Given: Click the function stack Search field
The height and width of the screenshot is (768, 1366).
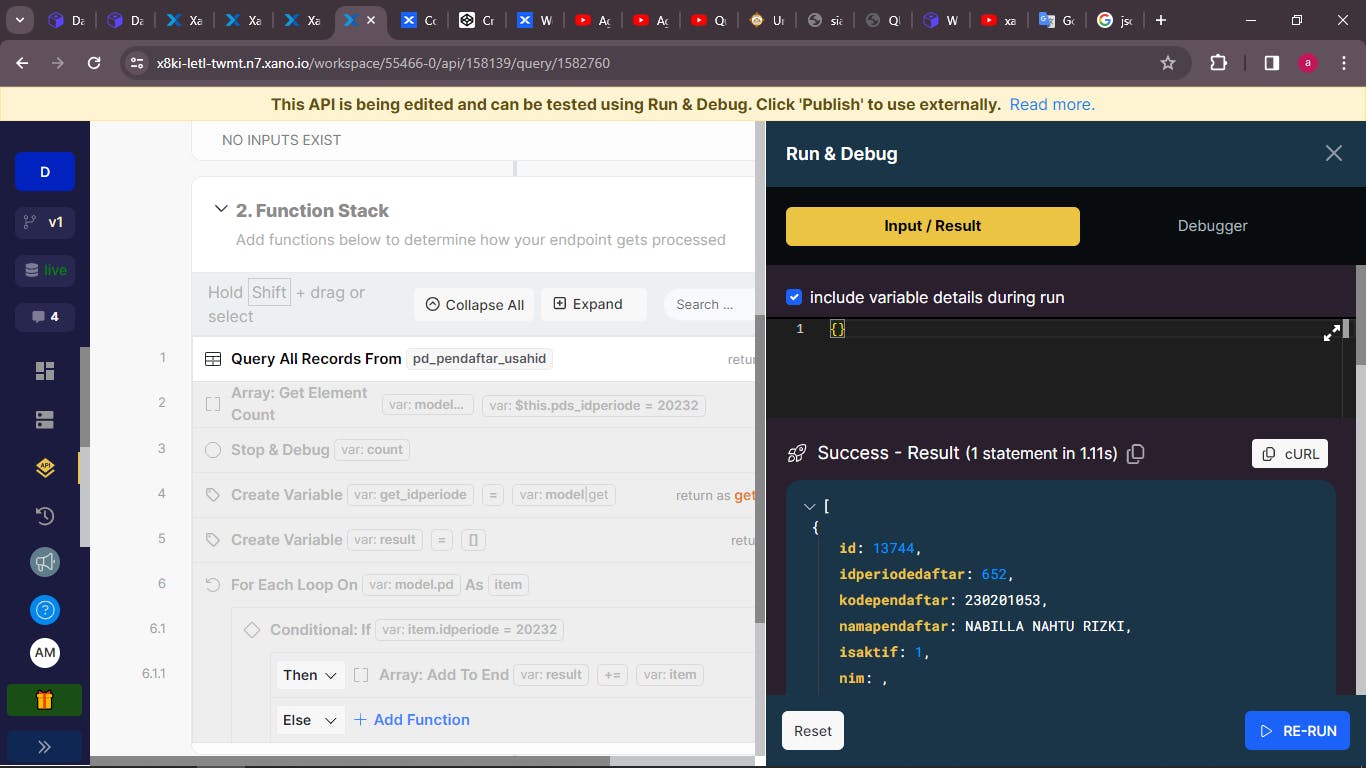Looking at the screenshot, I should (x=709, y=305).
